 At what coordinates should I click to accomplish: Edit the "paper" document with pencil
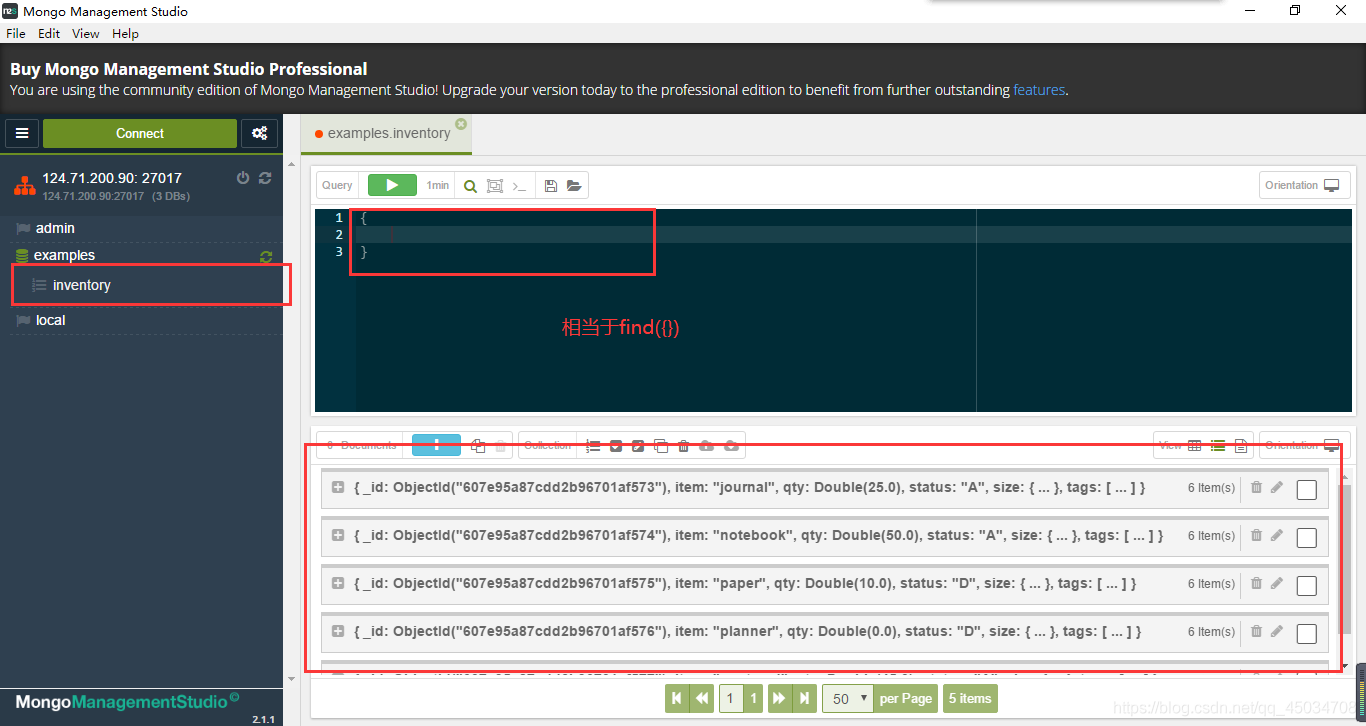[1276, 583]
